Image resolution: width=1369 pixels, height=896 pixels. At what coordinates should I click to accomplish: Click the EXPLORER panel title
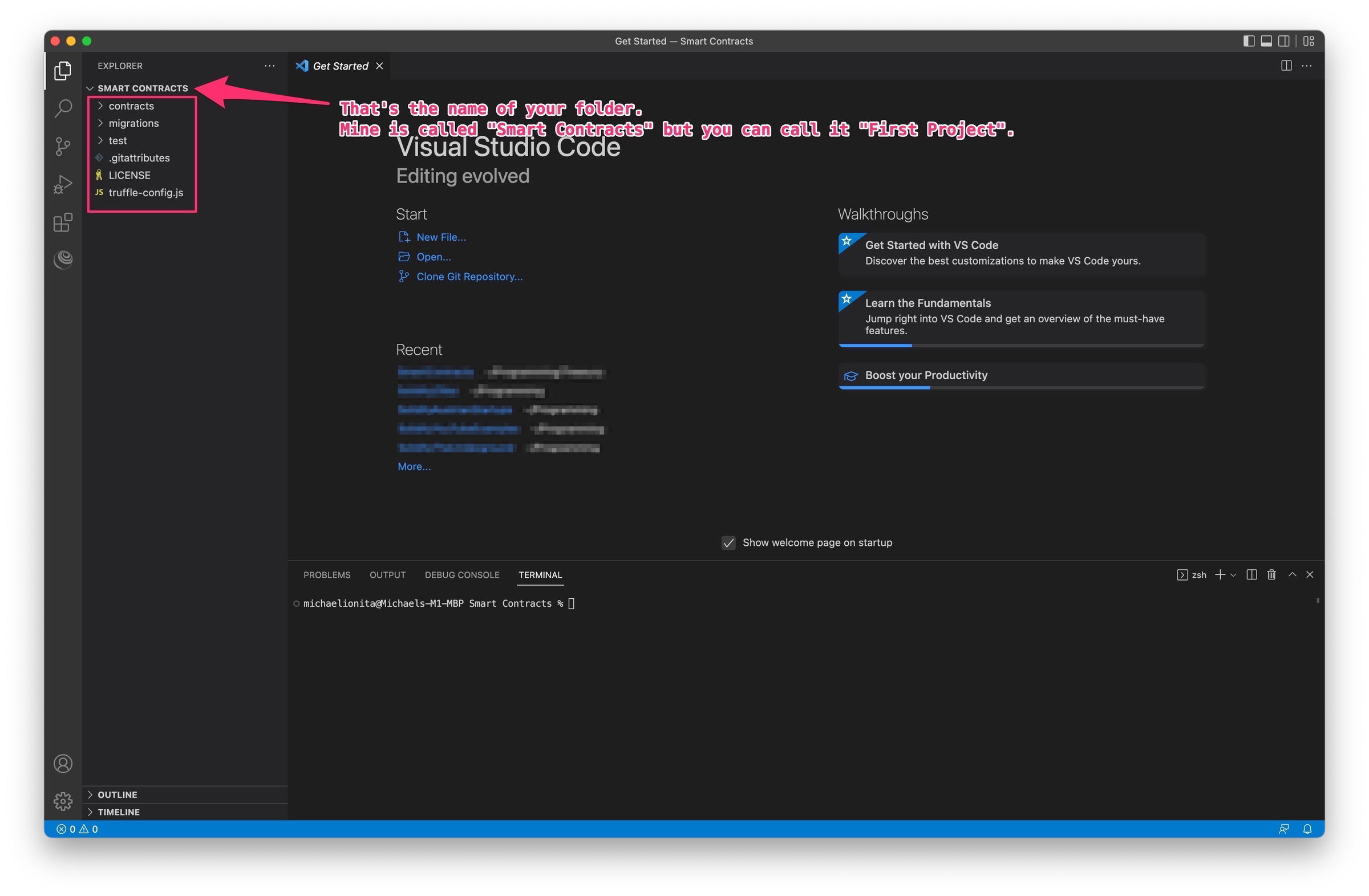coord(120,66)
